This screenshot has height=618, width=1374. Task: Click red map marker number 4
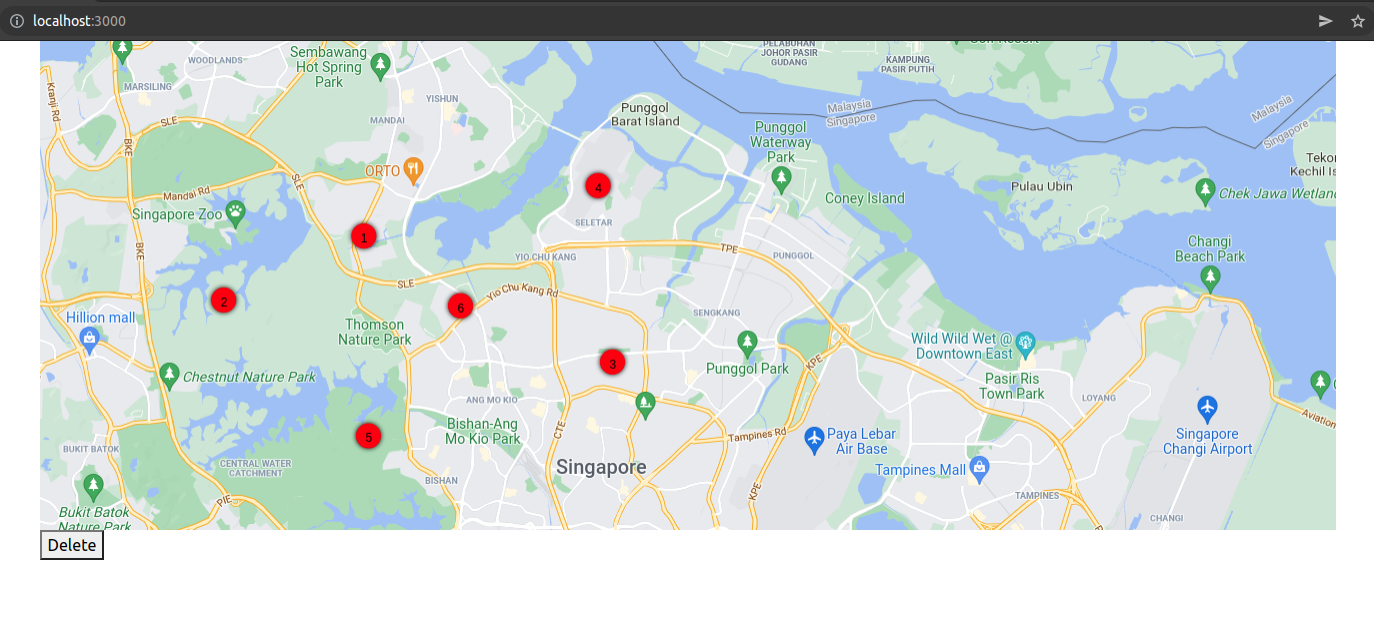click(598, 185)
